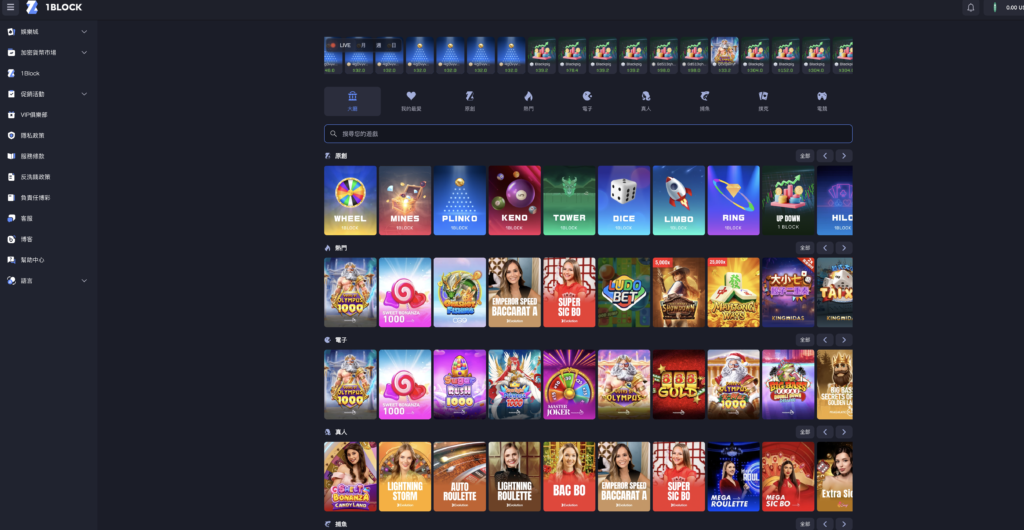This screenshot has width=1024, height=530.
Task: Click 全部 button in 原創 row
Action: click(804, 156)
